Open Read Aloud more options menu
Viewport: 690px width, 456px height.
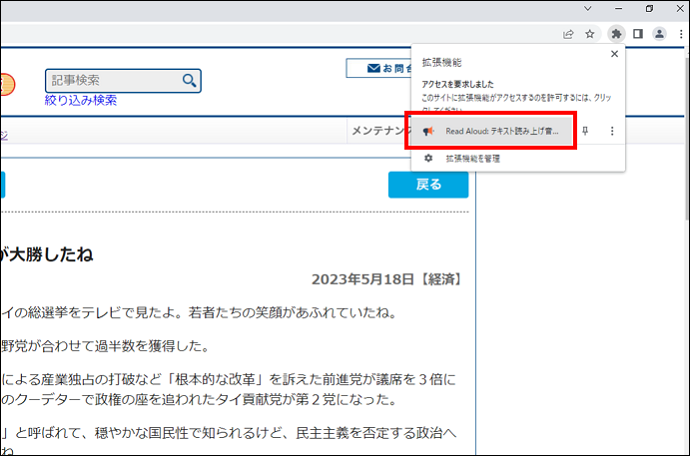pos(612,131)
